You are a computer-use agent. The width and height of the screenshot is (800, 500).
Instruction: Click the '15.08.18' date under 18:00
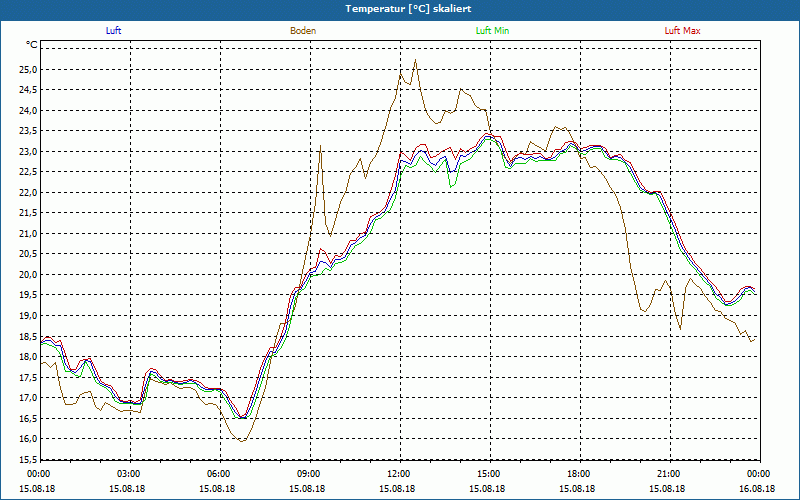point(578,488)
